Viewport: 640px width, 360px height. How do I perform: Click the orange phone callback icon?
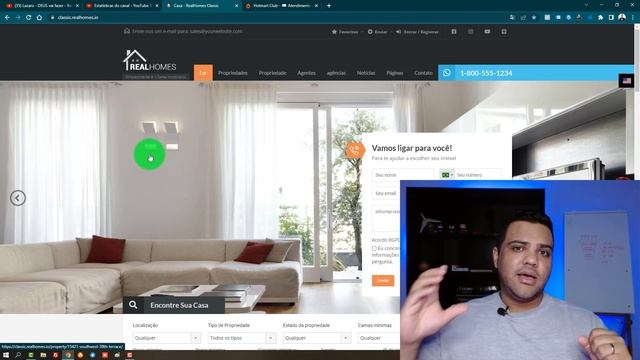354,150
